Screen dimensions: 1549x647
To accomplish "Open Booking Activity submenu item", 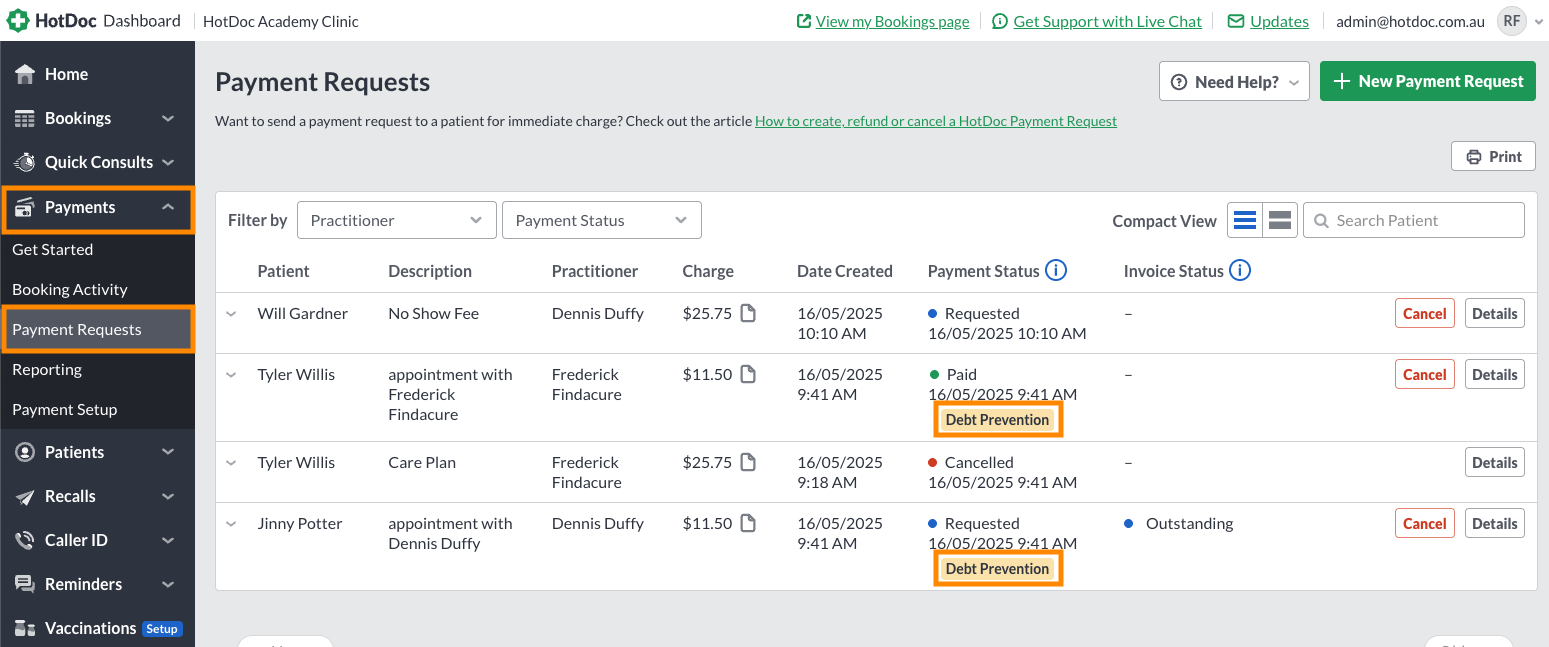I will [97, 289].
